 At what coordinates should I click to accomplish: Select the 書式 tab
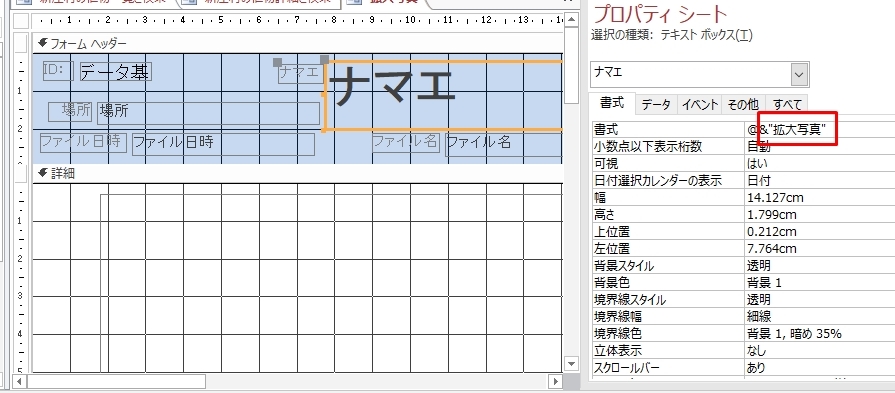[612, 103]
